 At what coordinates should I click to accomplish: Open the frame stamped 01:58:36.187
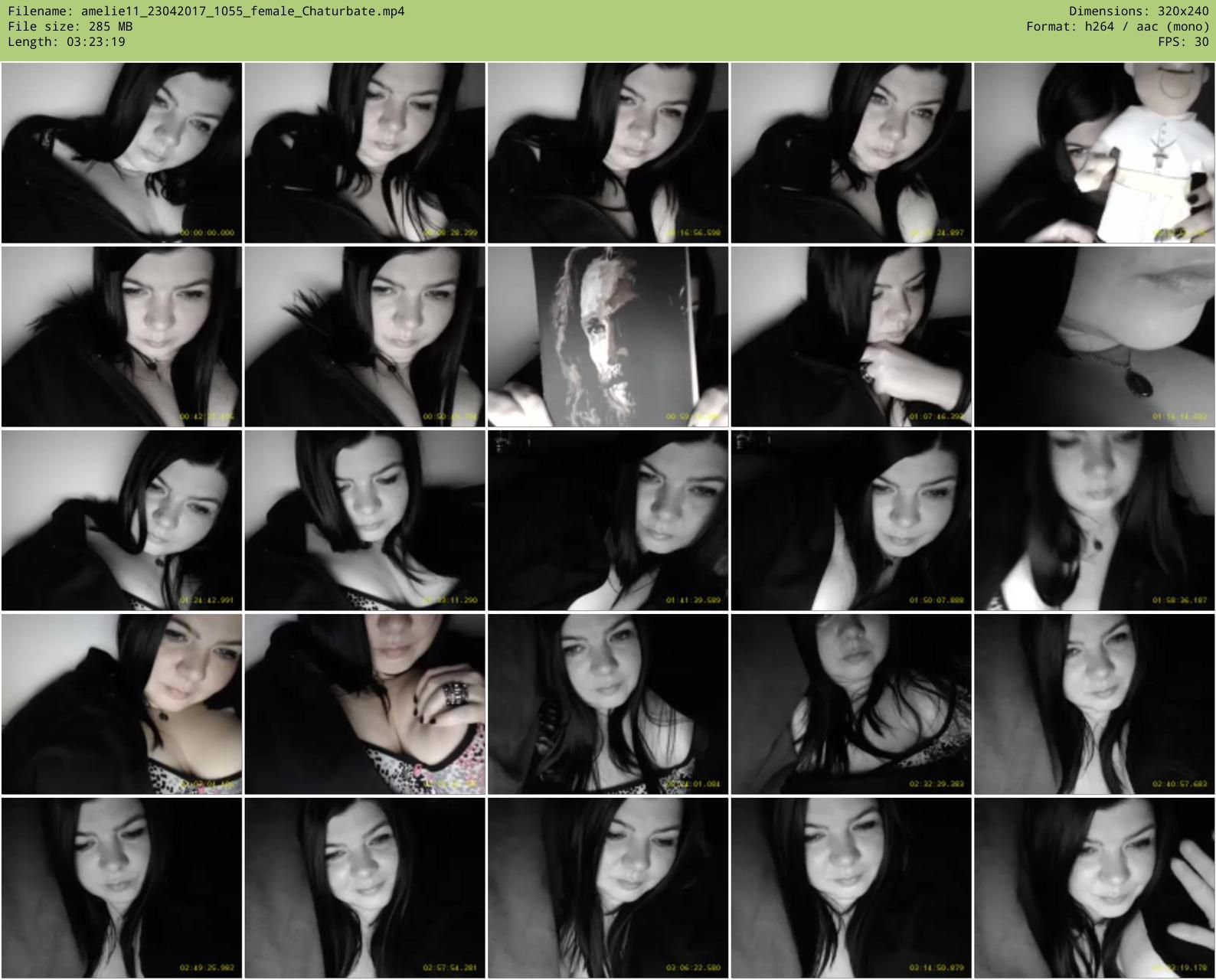(x=1094, y=521)
